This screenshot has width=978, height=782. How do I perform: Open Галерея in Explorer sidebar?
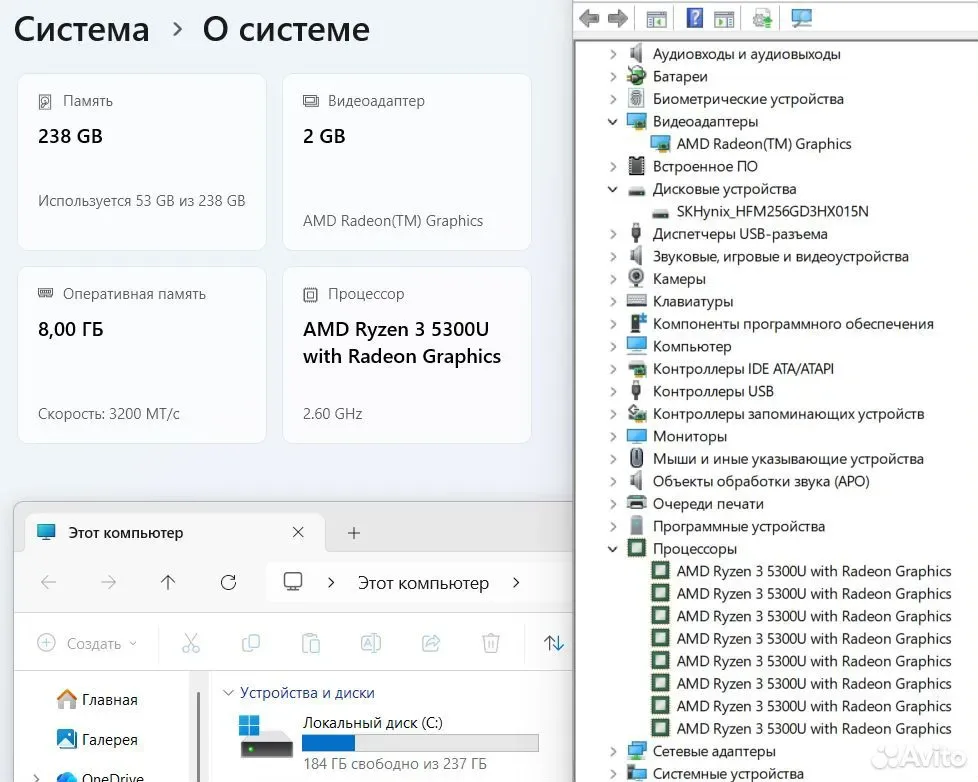[x=97, y=740]
